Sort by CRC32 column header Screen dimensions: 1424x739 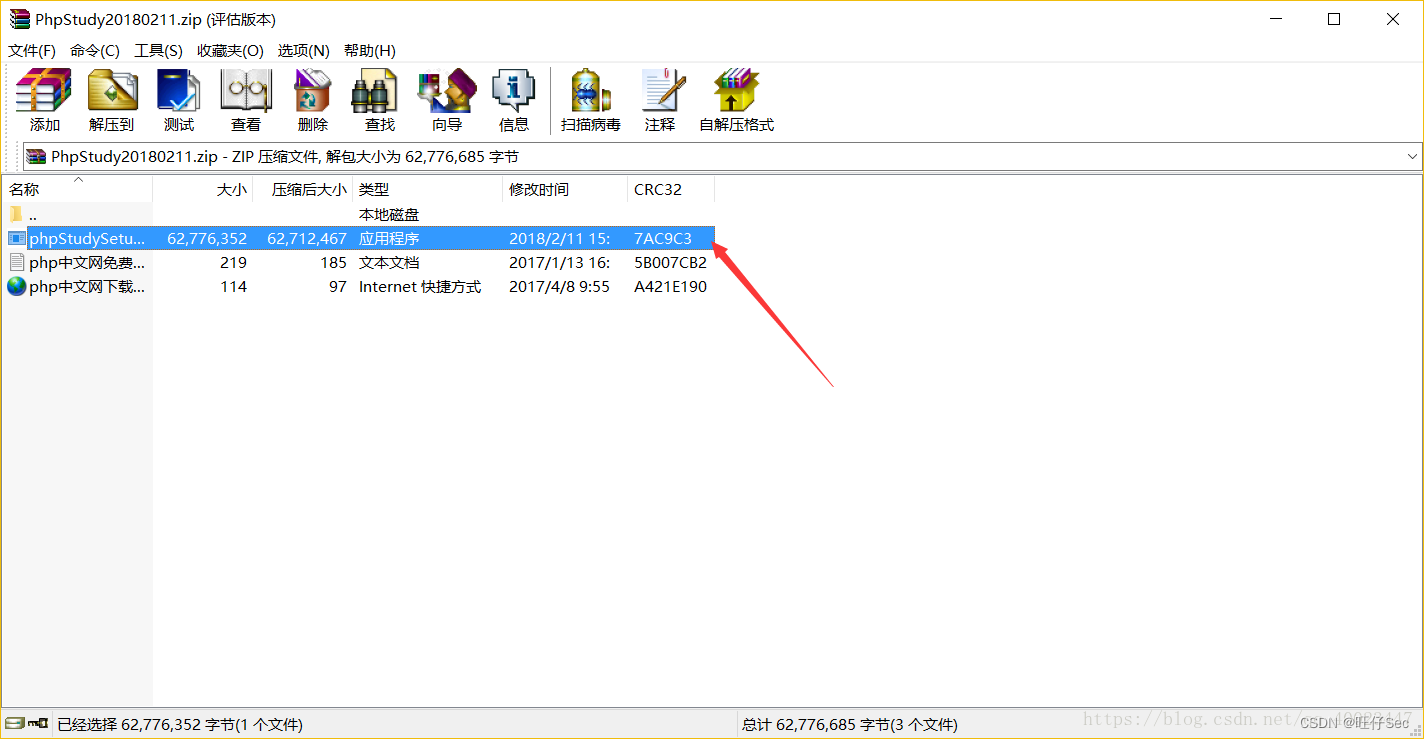[671, 189]
